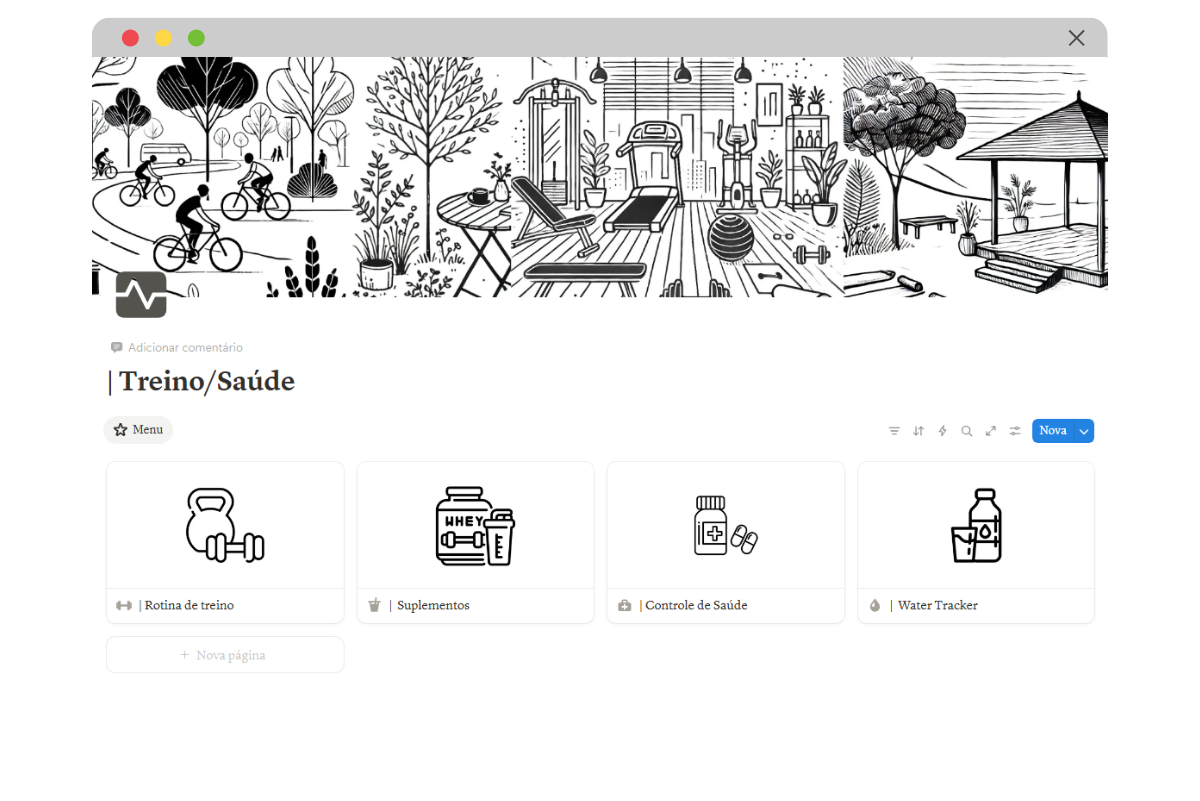Select the Menu view tab
The width and height of the screenshot is (1200, 801).
pyautogui.click(x=138, y=430)
